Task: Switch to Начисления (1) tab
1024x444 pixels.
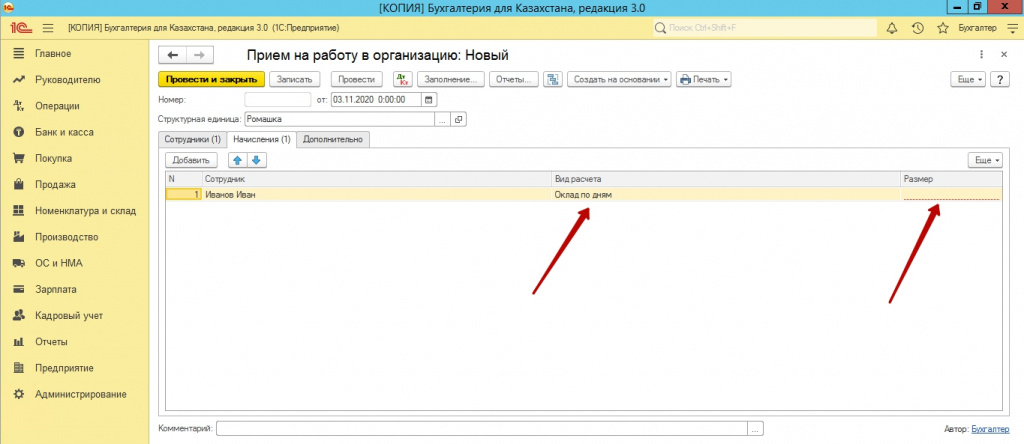Action: click(x=261, y=139)
